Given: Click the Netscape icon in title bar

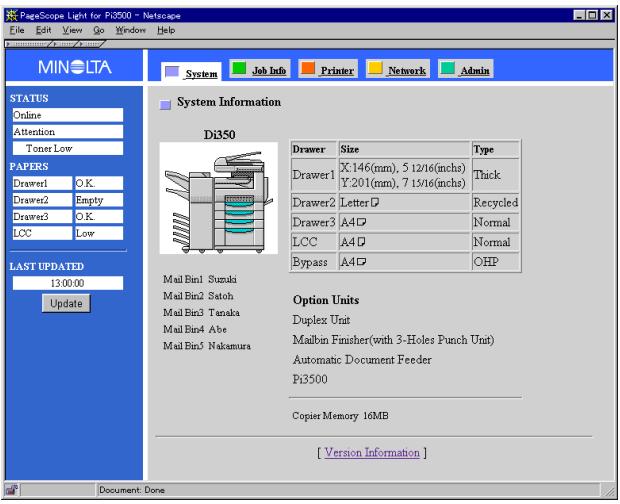Looking at the screenshot, I should (x=11, y=15).
